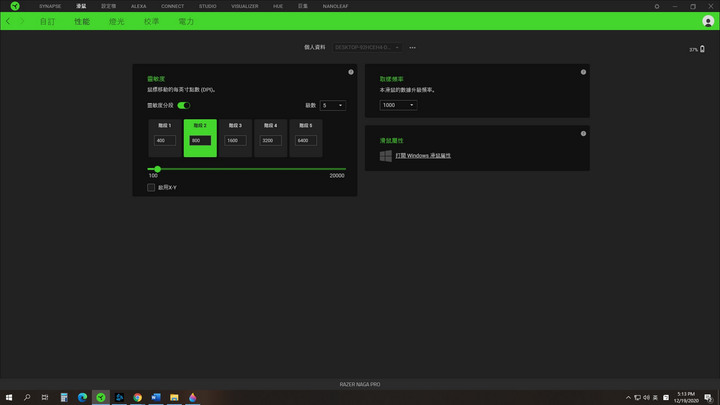Select DPI stage 5 with 6400
This screenshot has height=405, width=720.
click(x=306, y=138)
